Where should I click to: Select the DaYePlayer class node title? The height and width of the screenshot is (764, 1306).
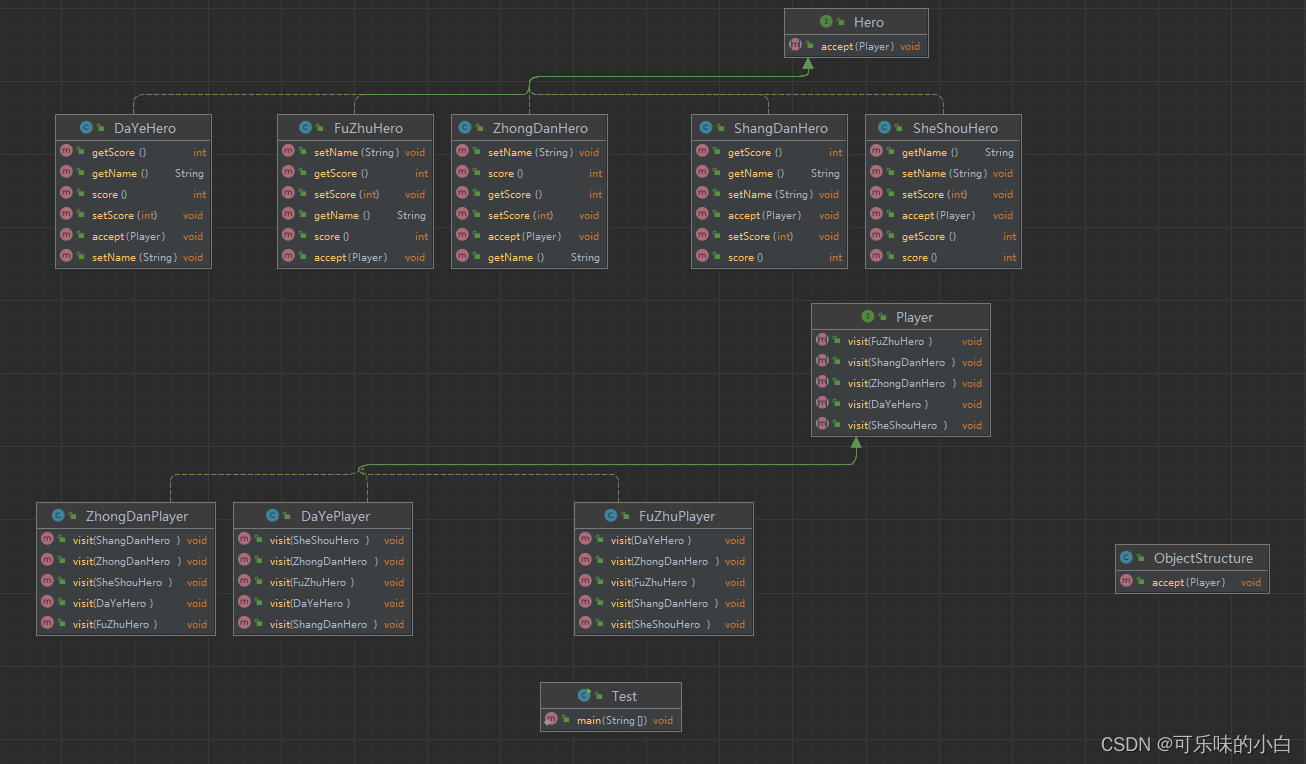pyautogui.click(x=335, y=516)
